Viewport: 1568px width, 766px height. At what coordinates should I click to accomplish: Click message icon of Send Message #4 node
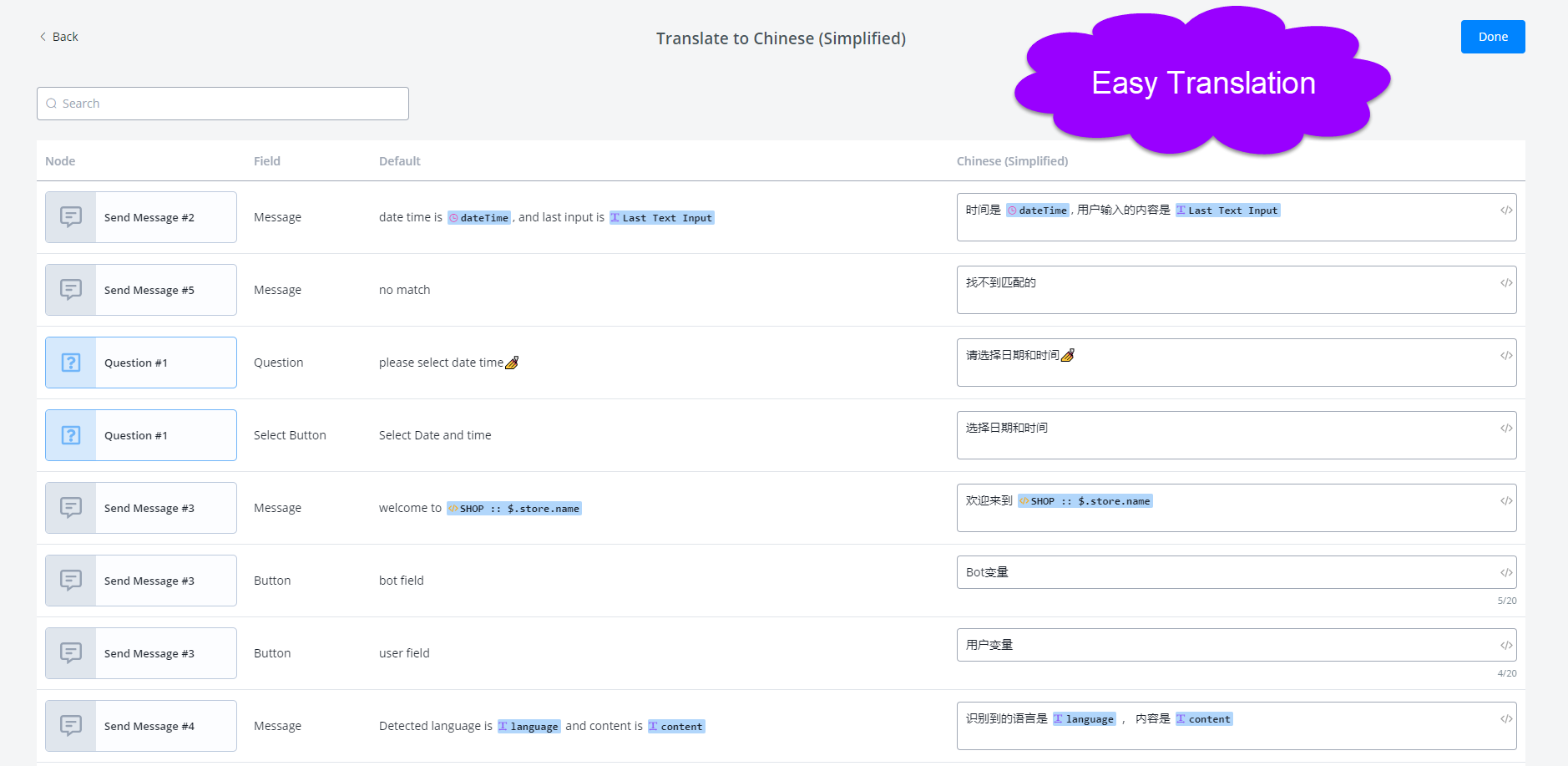[x=71, y=726]
